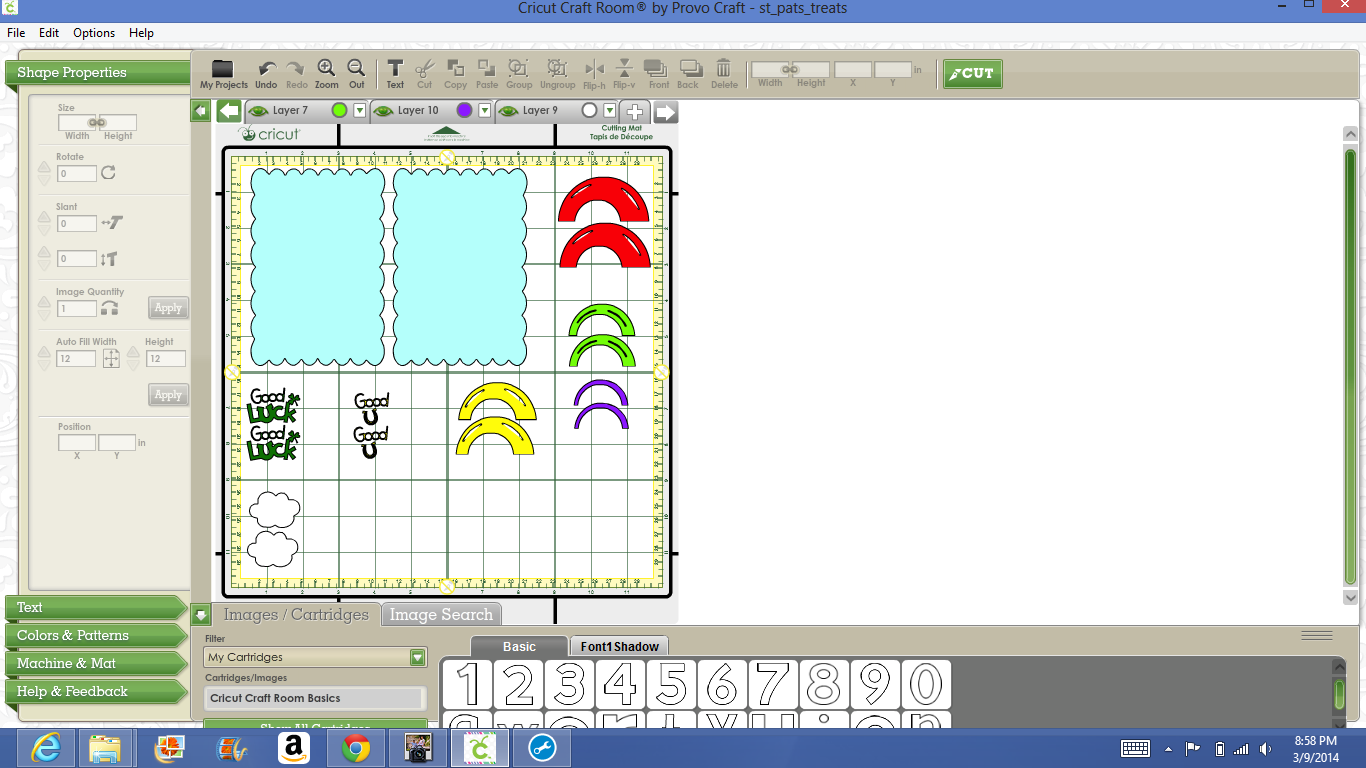Expand the Text panel
This screenshot has width=1366, height=768.
[x=96, y=607]
